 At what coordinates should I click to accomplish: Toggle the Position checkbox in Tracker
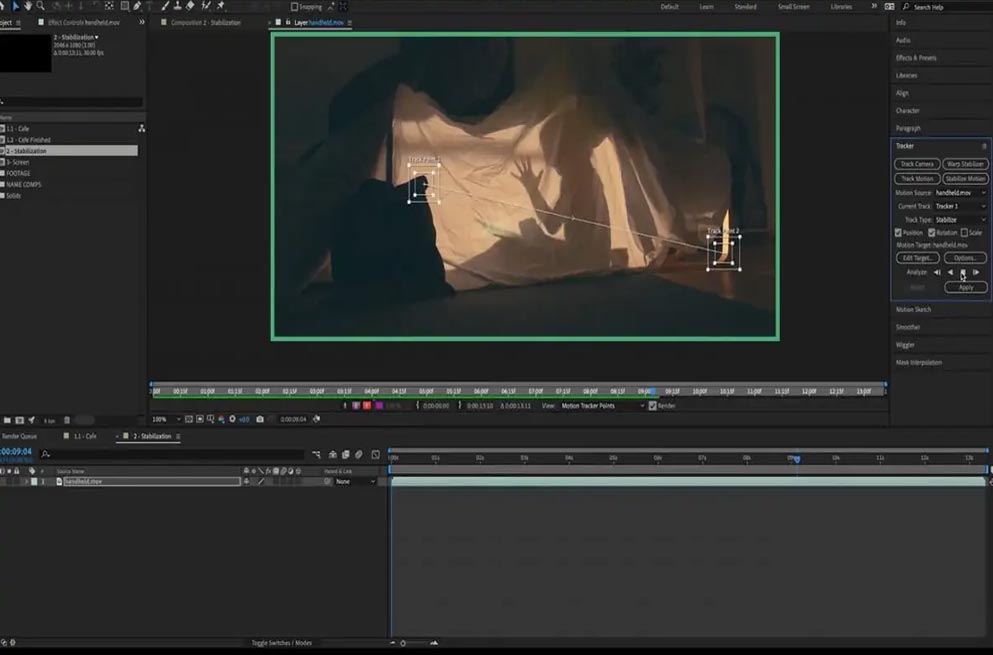898,233
